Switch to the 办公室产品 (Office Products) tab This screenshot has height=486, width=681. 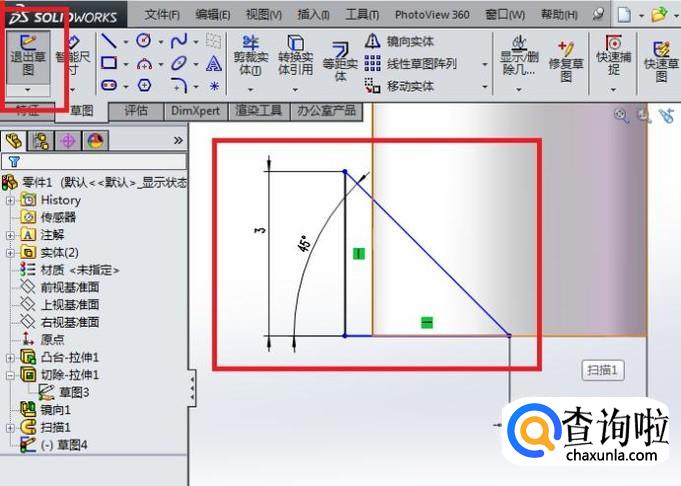327,111
